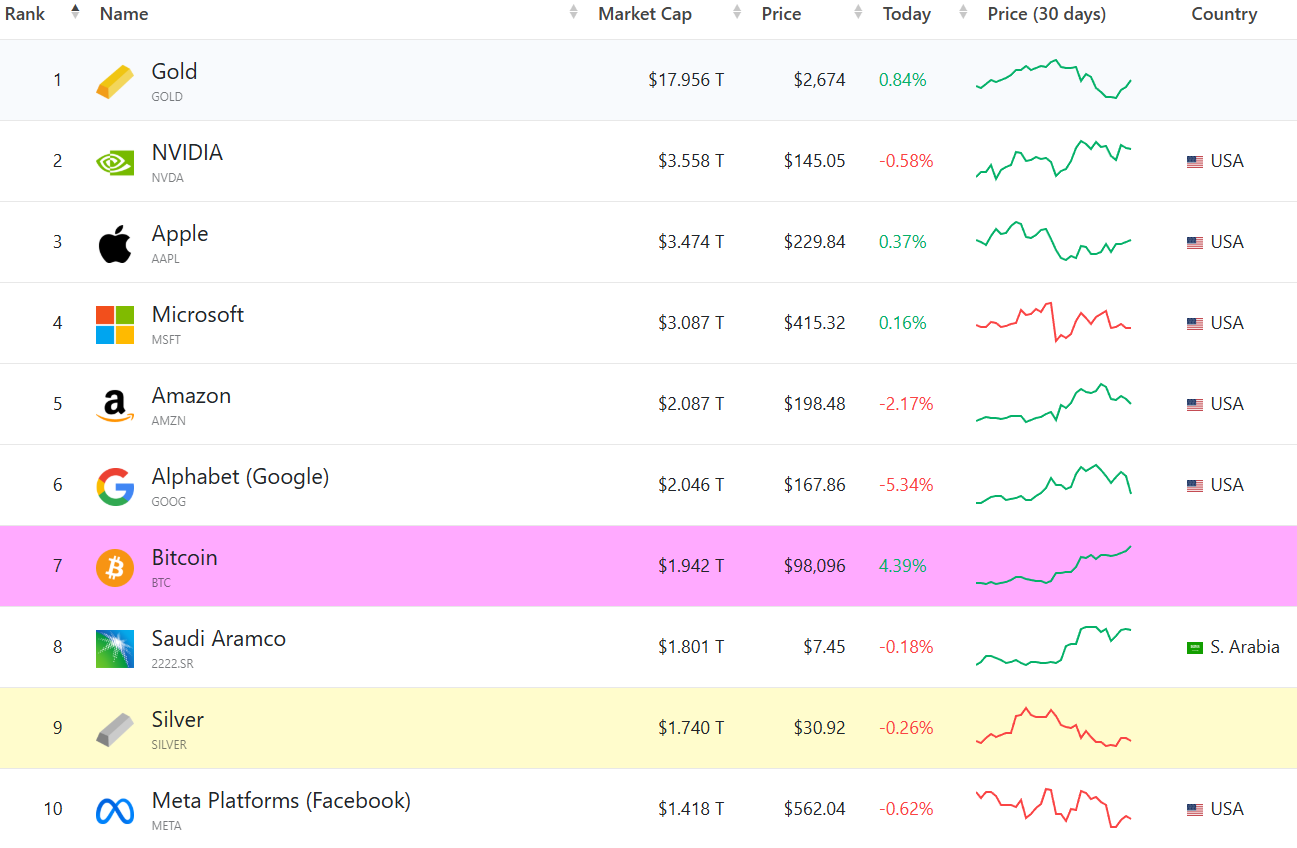
Task: Sort by Price column header
Action: click(781, 14)
